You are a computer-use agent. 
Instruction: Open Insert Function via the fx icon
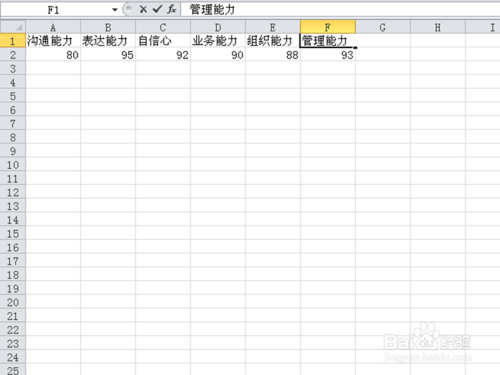172,9
